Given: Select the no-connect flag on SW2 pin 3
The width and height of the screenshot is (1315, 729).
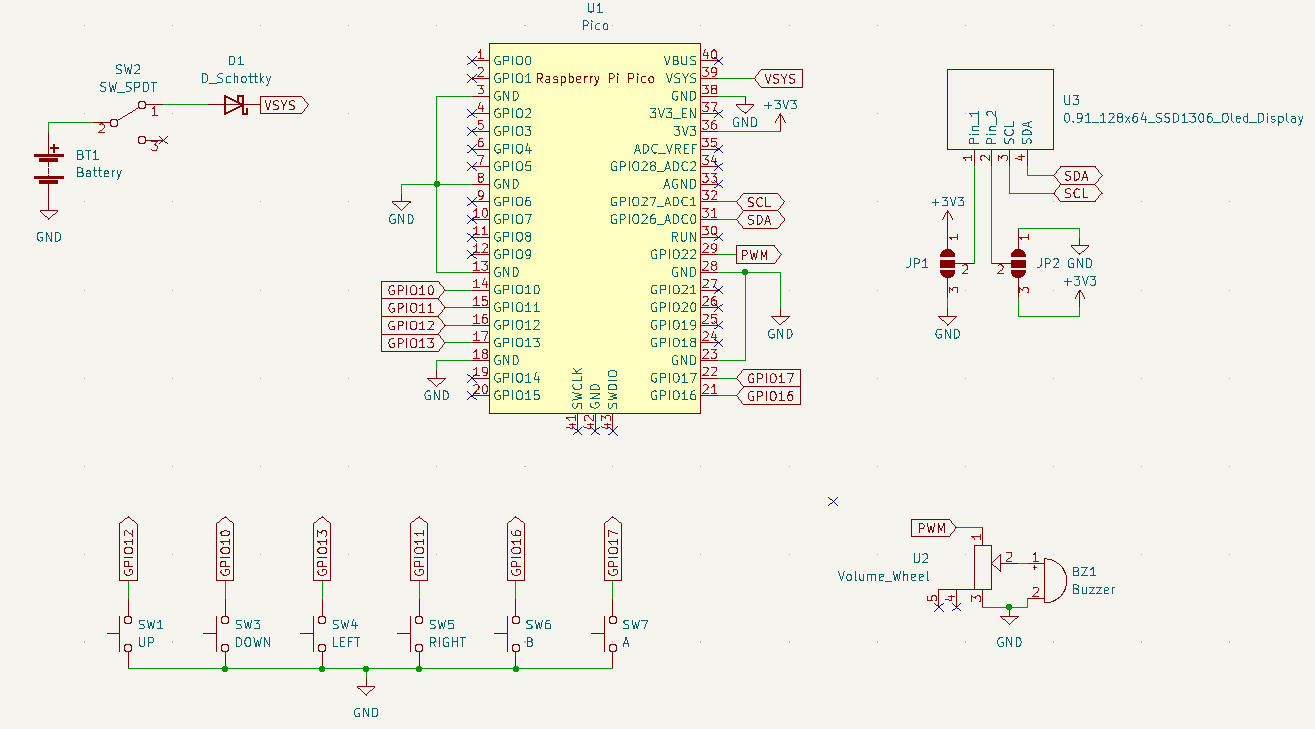Looking at the screenshot, I should (x=165, y=141).
